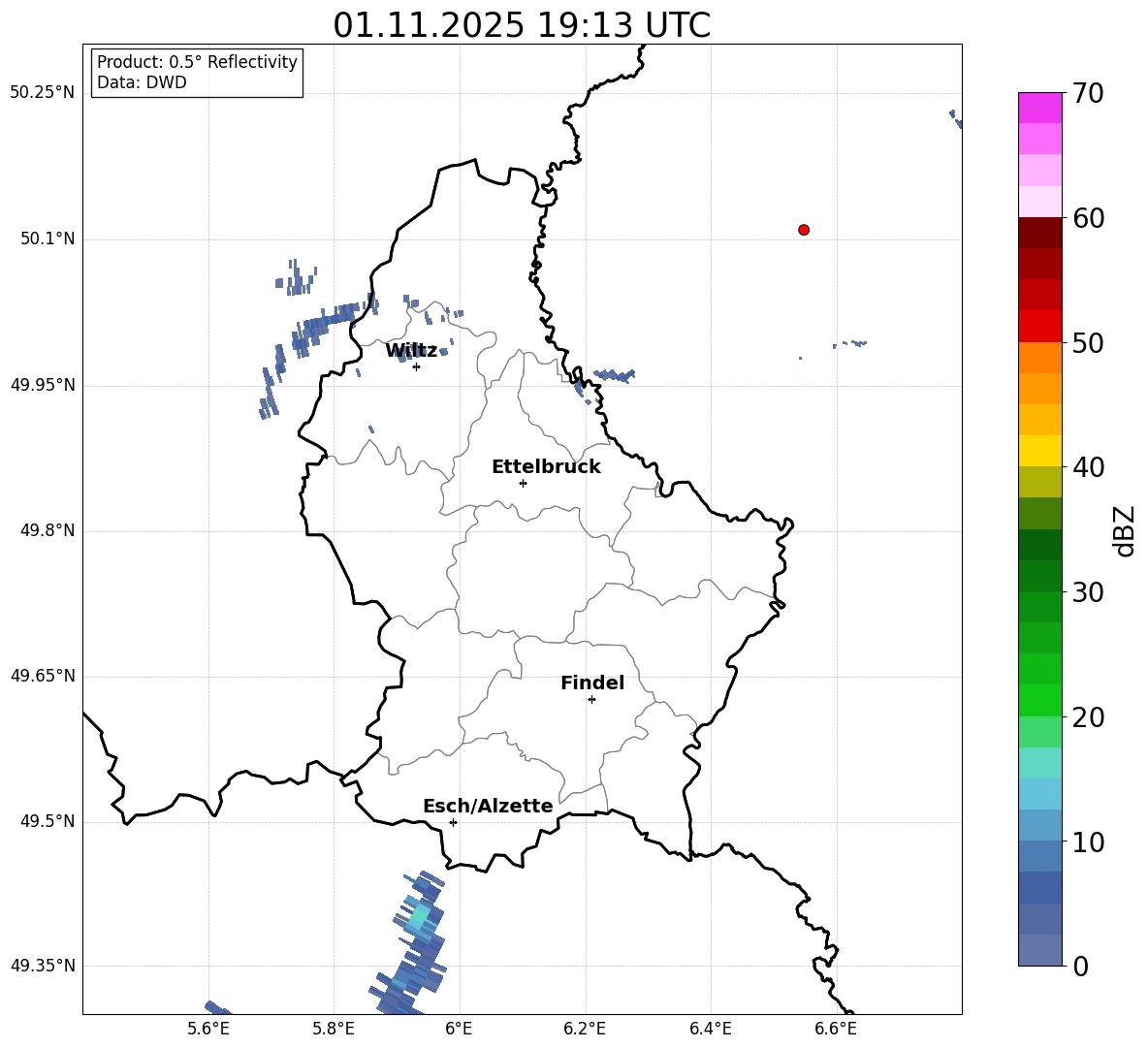
Task: Click the 49.8°N latitude label
Action: point(48,530)
